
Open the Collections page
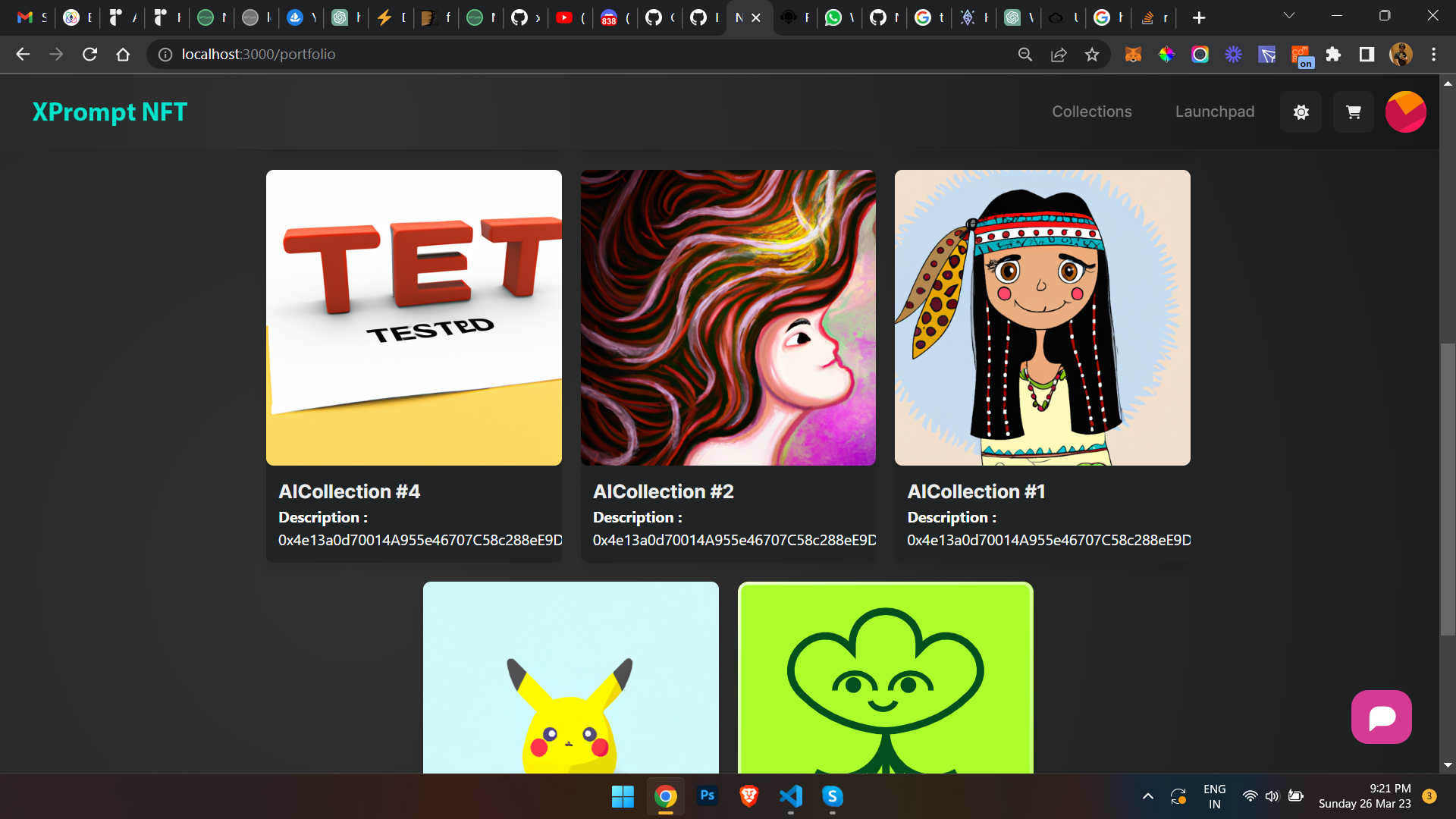[x=1091, y=111]
